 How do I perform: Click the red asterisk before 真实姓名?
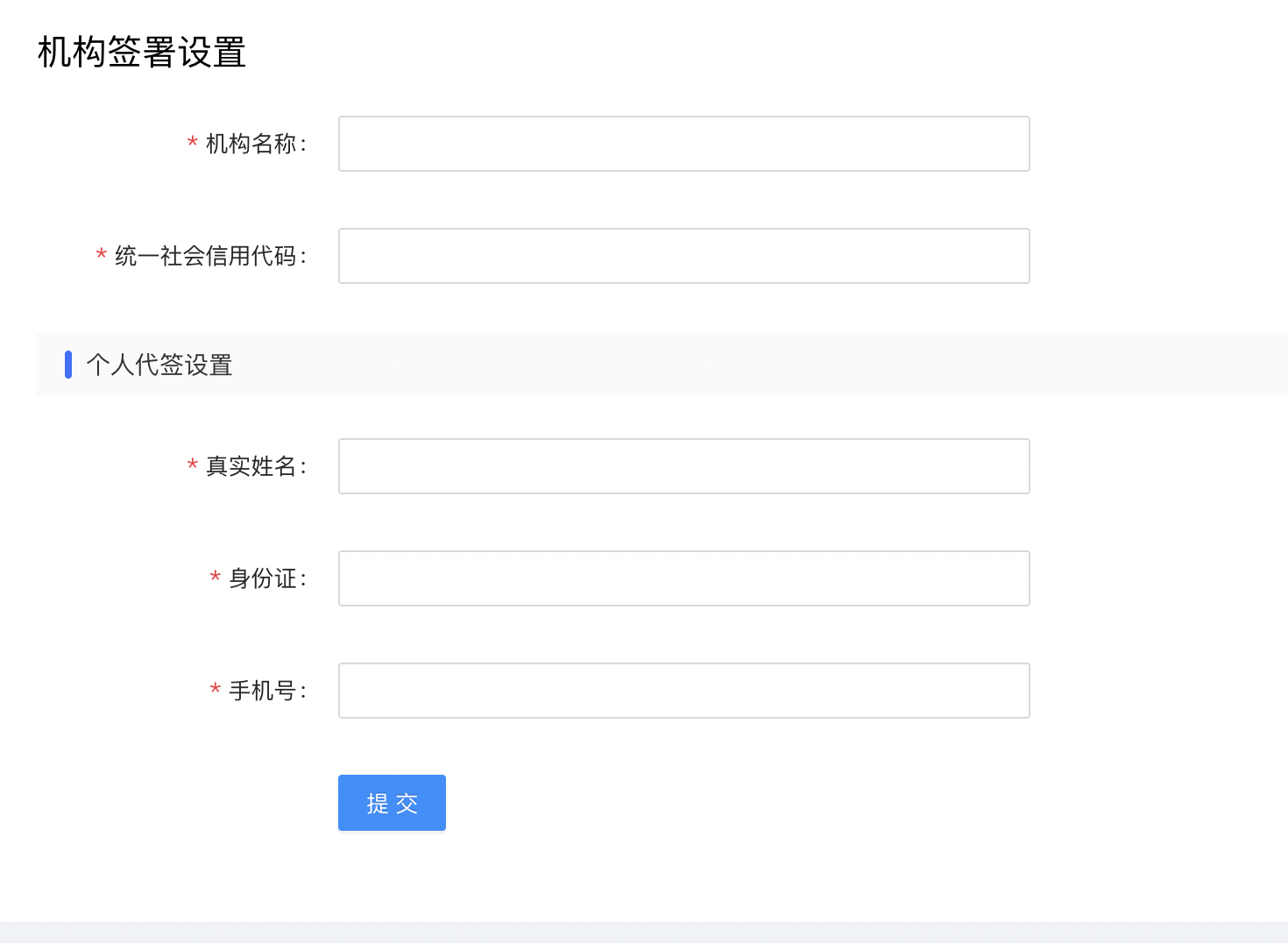pos(192,464)
